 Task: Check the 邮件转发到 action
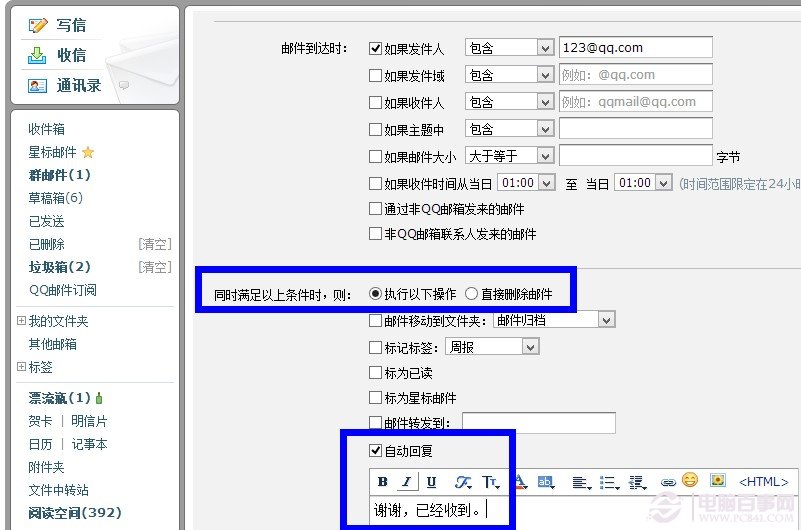[x=375, y=423]
